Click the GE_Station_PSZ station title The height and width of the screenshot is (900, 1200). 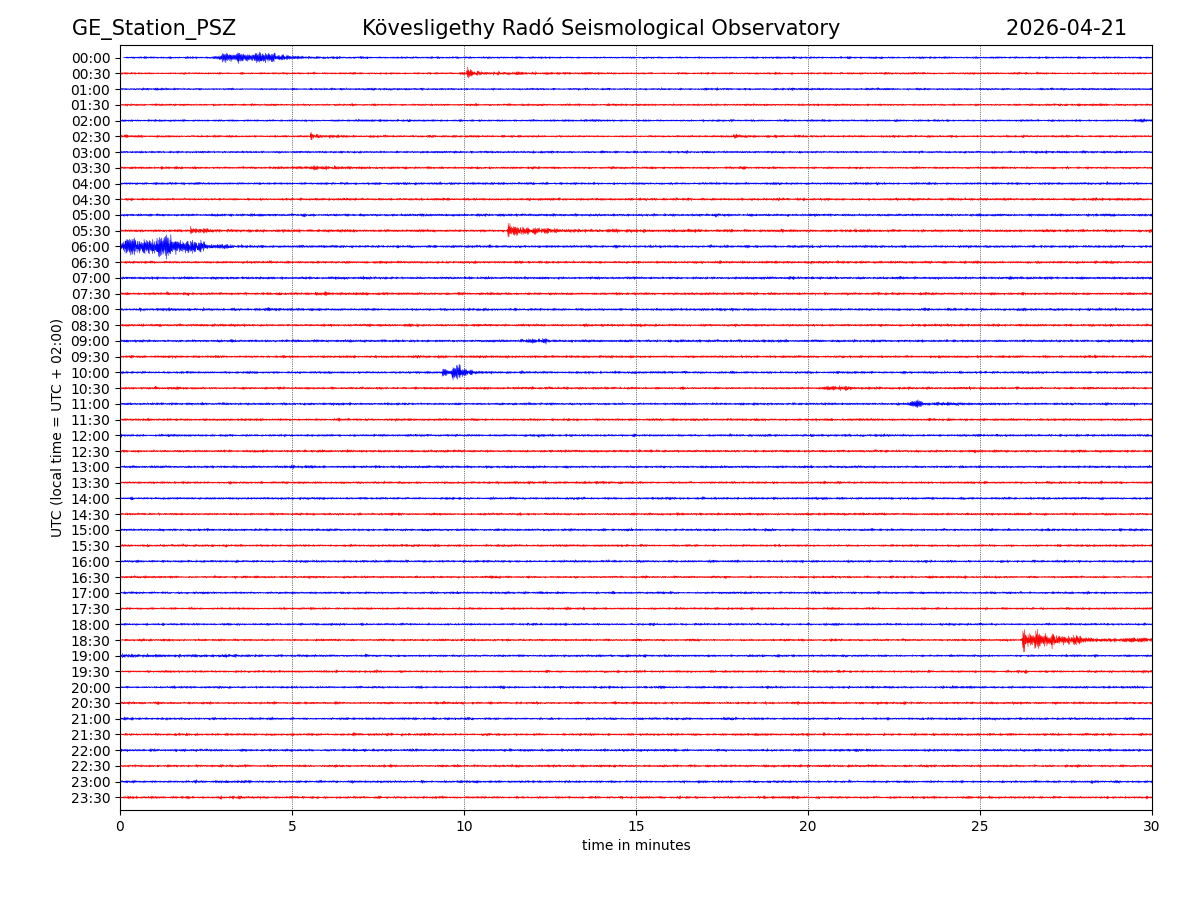154,28
